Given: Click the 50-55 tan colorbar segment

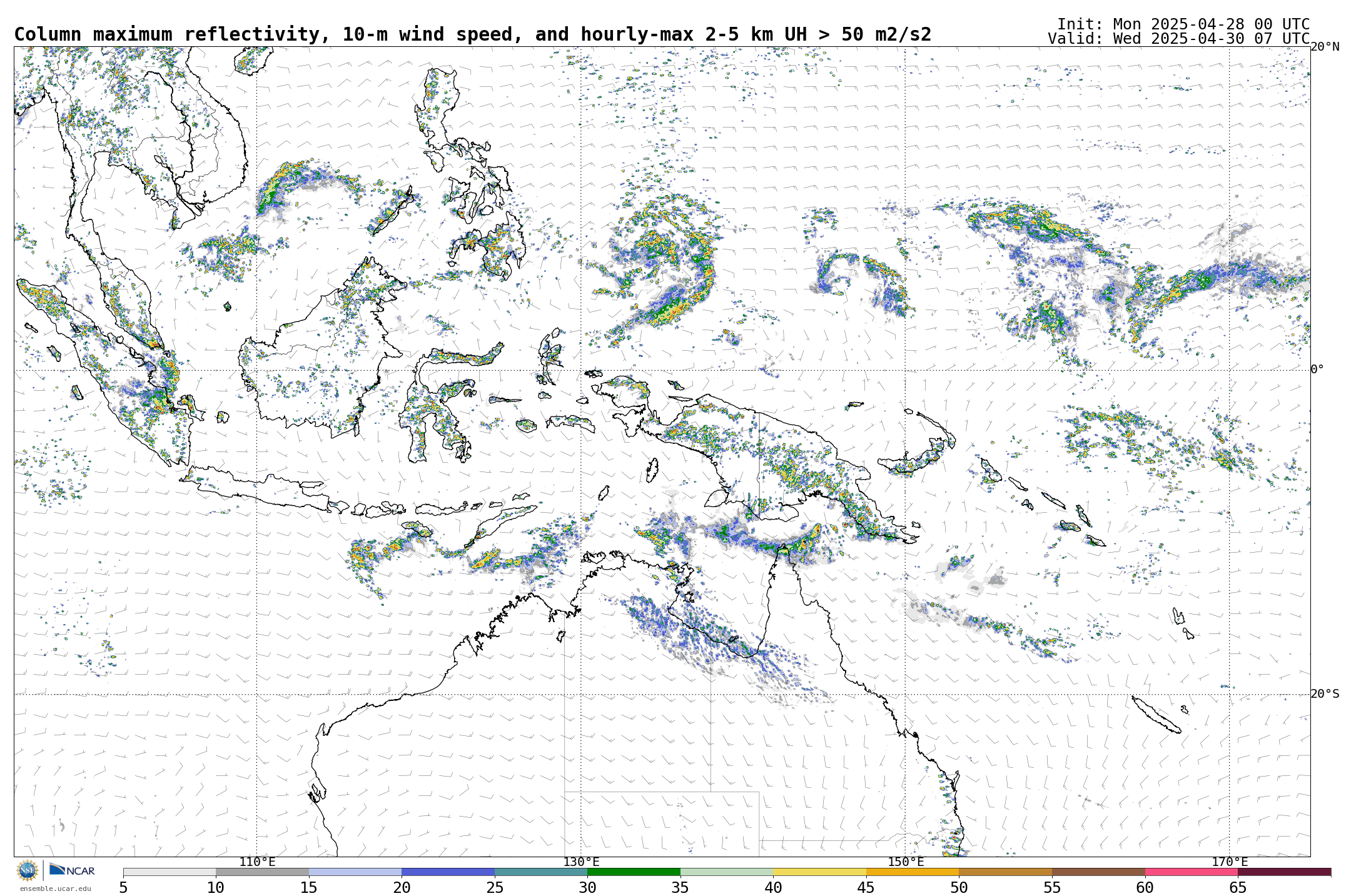Looking at the screenshot, I should pyautogui.click(x=1005, y=872).
